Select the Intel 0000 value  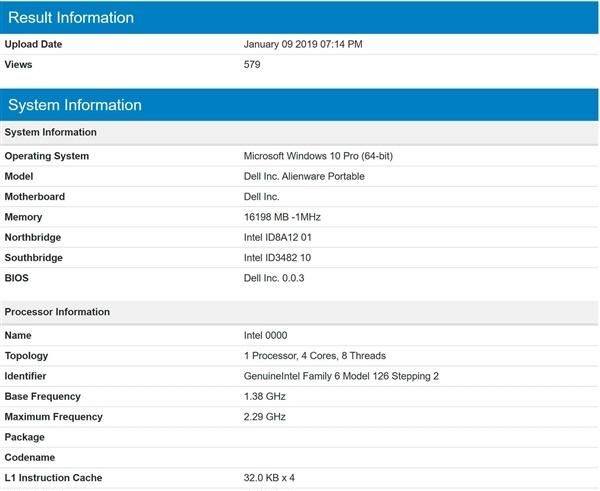coord(266,336)
